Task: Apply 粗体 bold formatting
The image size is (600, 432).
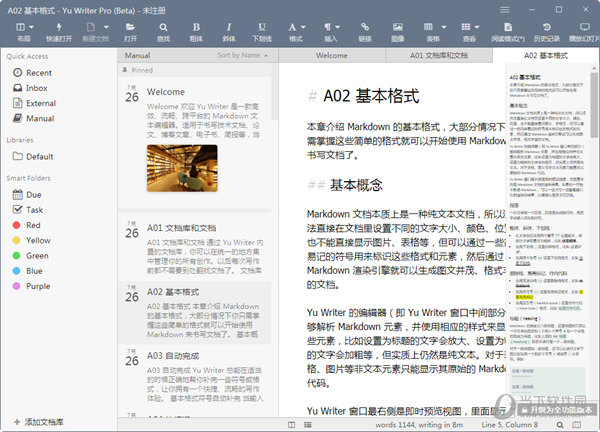Action: 196,27
